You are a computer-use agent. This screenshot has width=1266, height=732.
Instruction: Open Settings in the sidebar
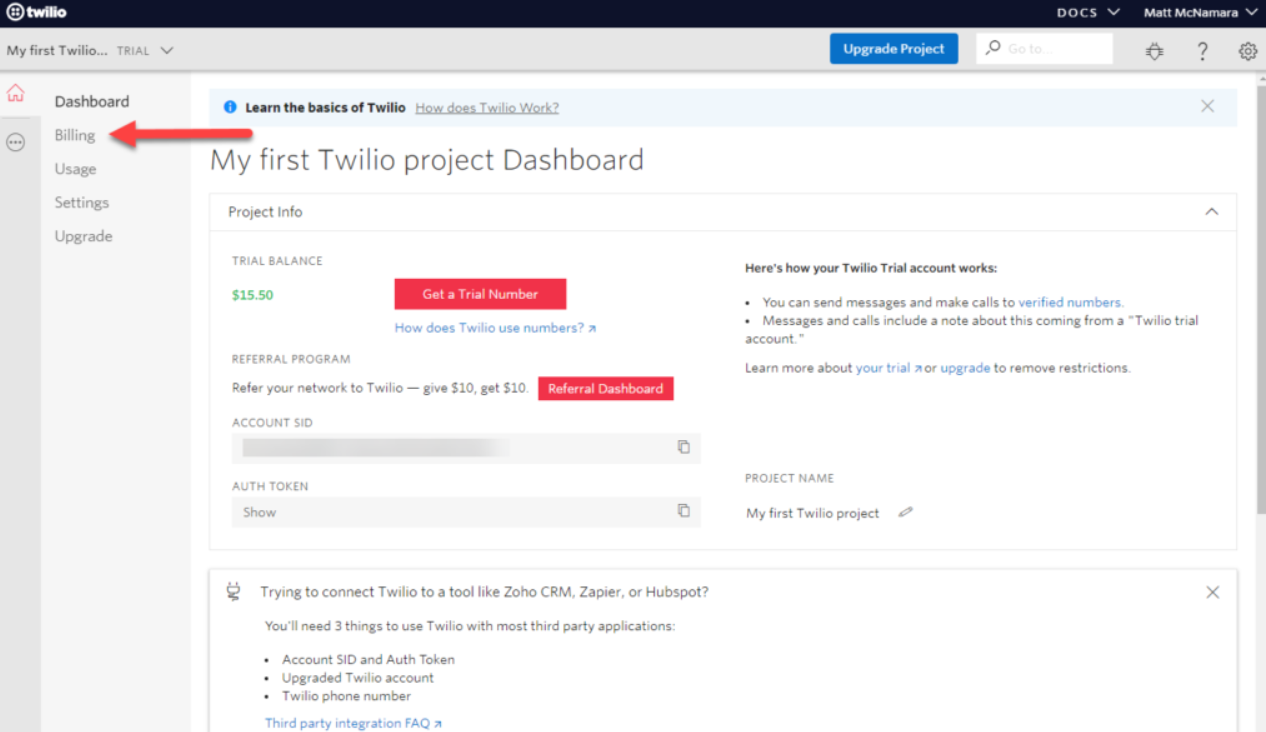tap(82, 202)
